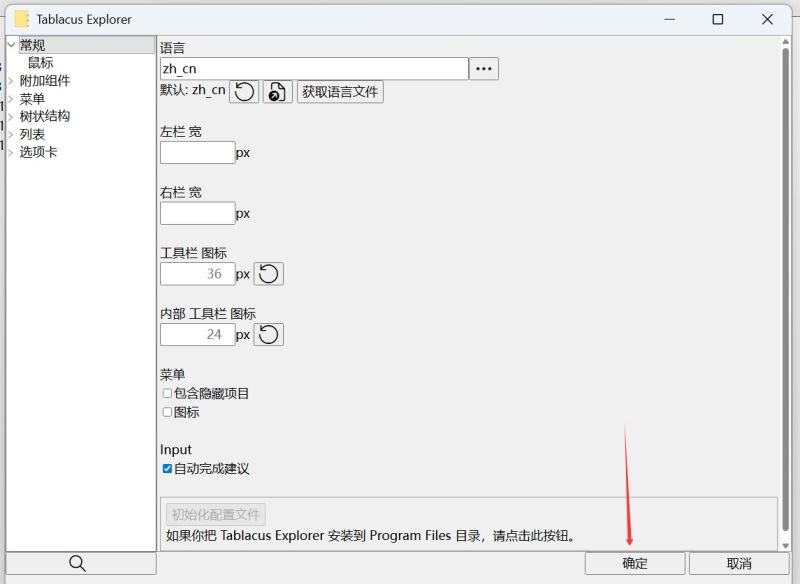
Task: Click the disabled 初始化配置文件 button
Action: click(x=216, y=514)
